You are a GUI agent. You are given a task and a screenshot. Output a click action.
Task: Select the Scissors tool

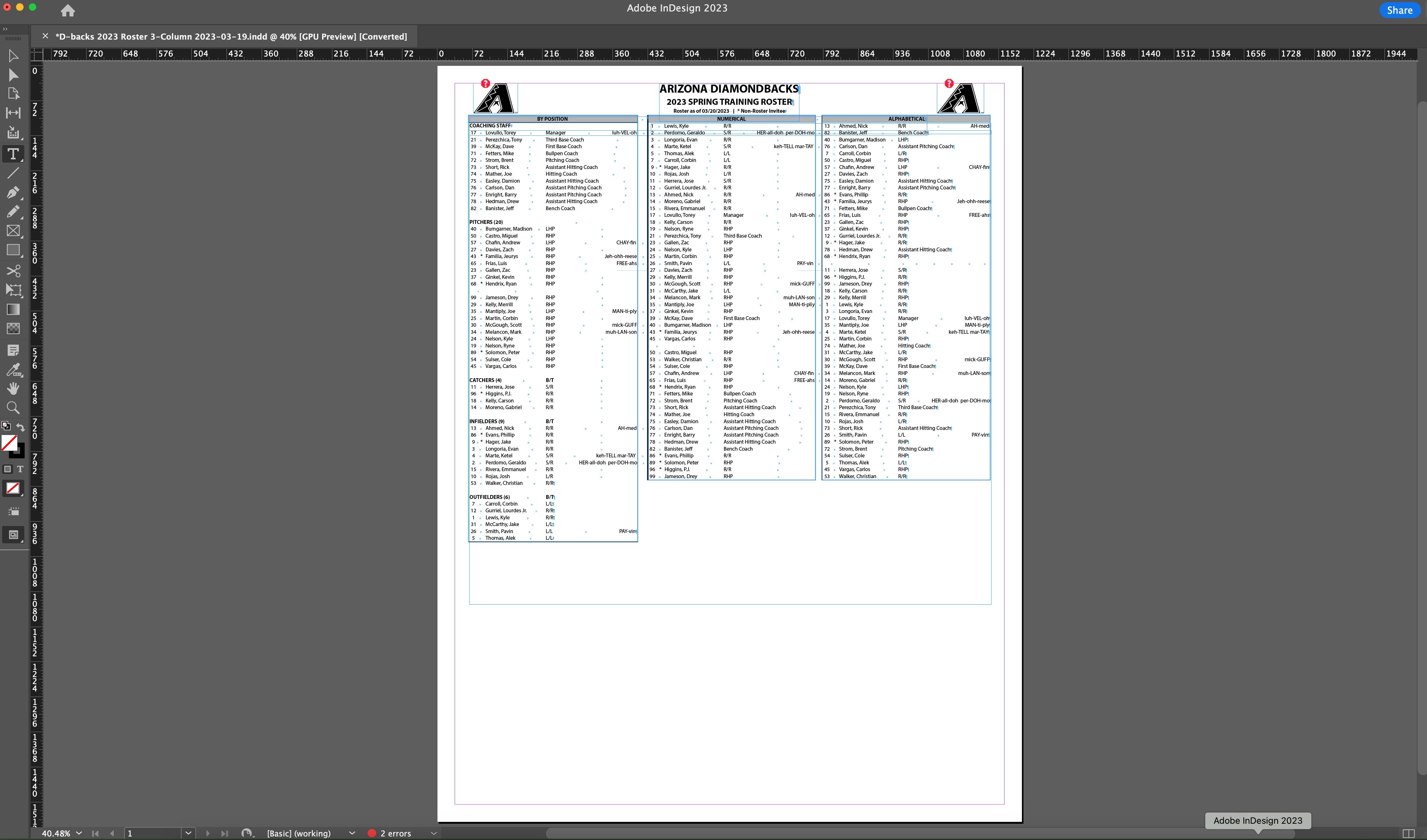[x=13, y=271]
